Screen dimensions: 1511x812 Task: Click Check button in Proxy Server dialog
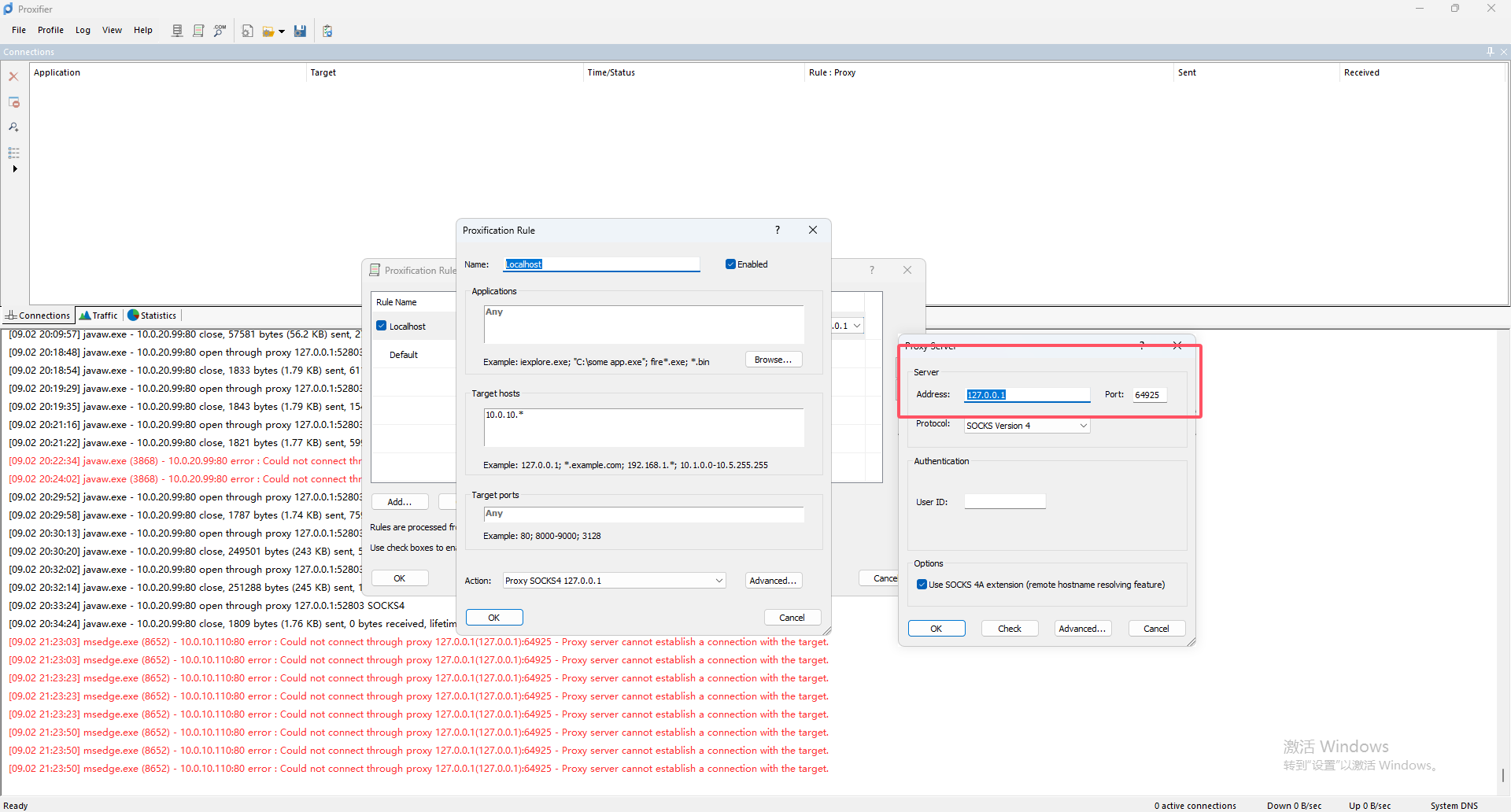tap(1010, 629)
